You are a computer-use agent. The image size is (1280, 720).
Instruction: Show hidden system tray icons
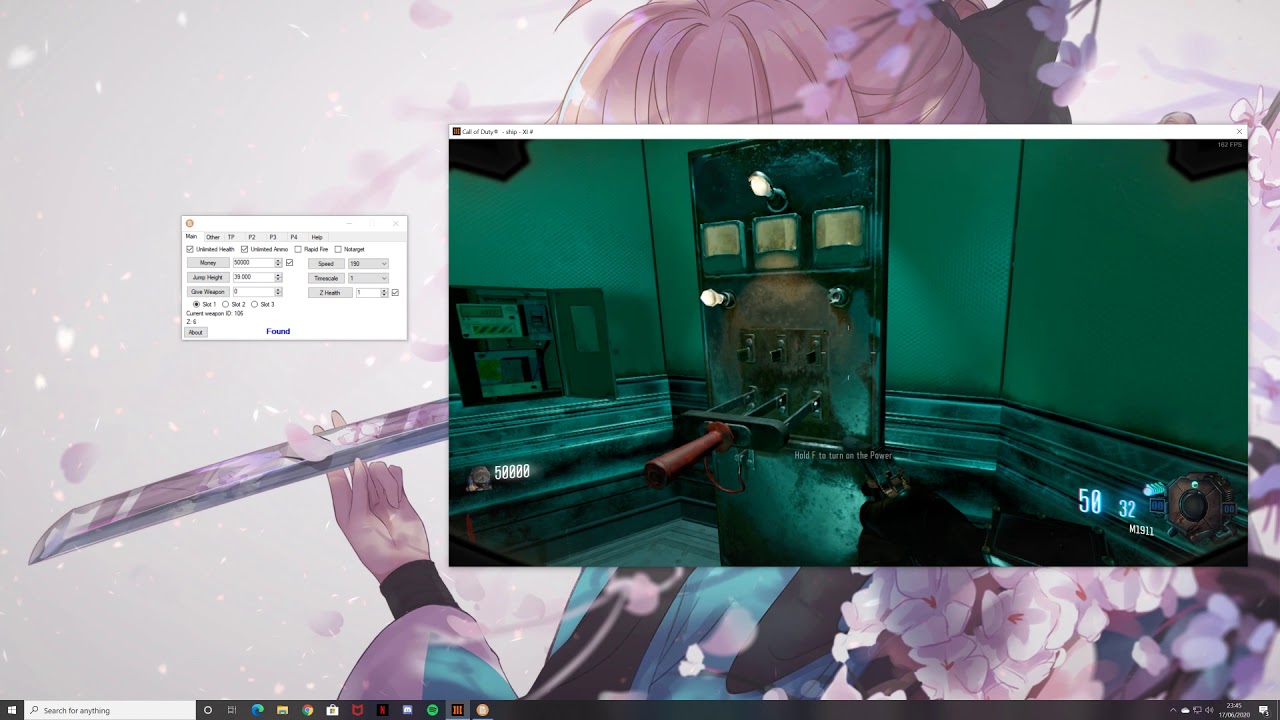coord(1173,710)
